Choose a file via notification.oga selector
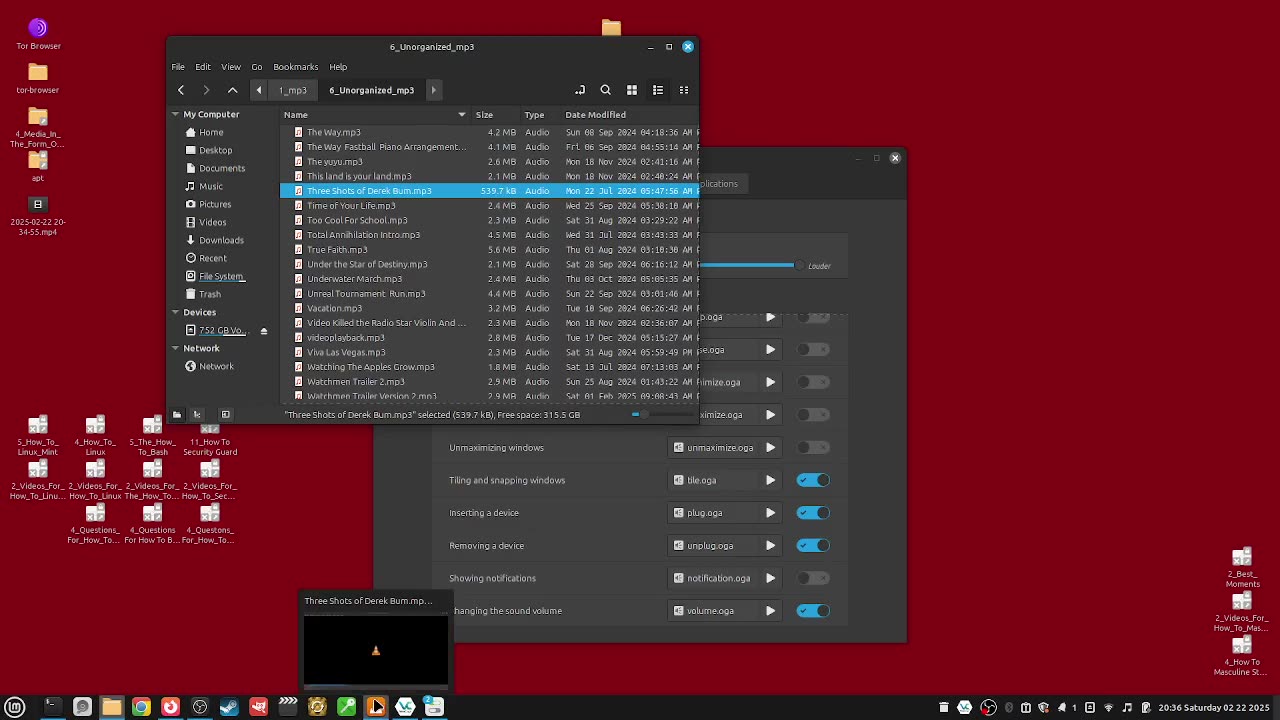The width and height of the screenshot is (1280, 720). tap(713, 578)
